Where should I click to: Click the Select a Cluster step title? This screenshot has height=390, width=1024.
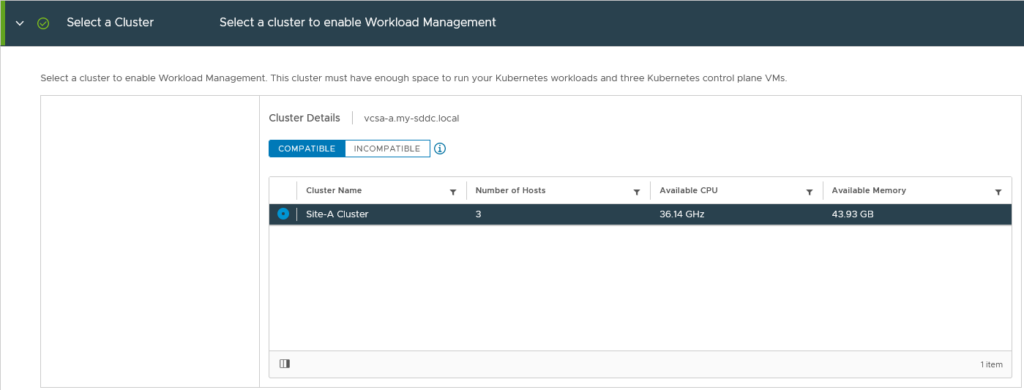tap(110, 22)
